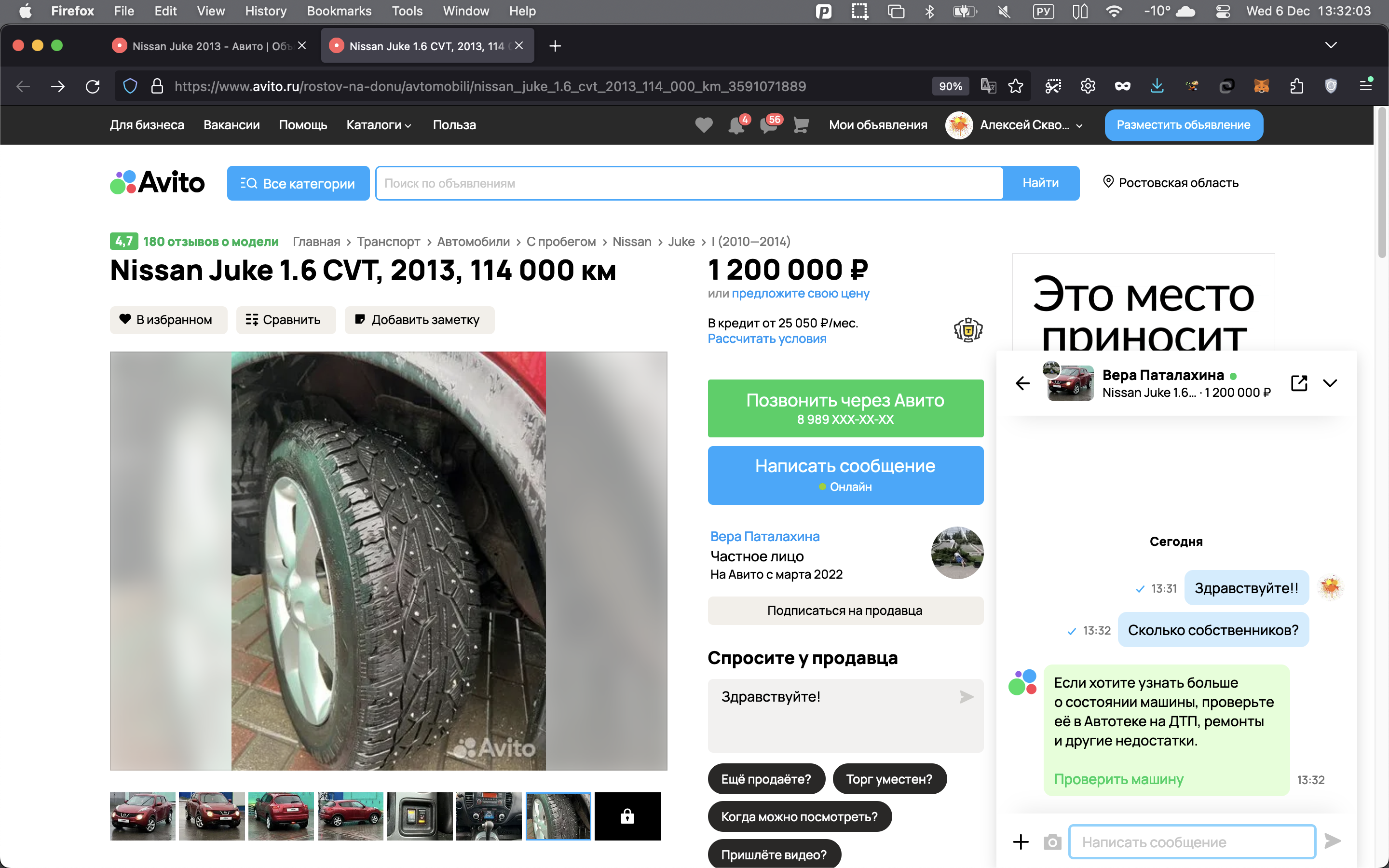Click the plus attachment icon in chat
The height and width of the screenshot is (868, 1389).
coord(1021,842)
